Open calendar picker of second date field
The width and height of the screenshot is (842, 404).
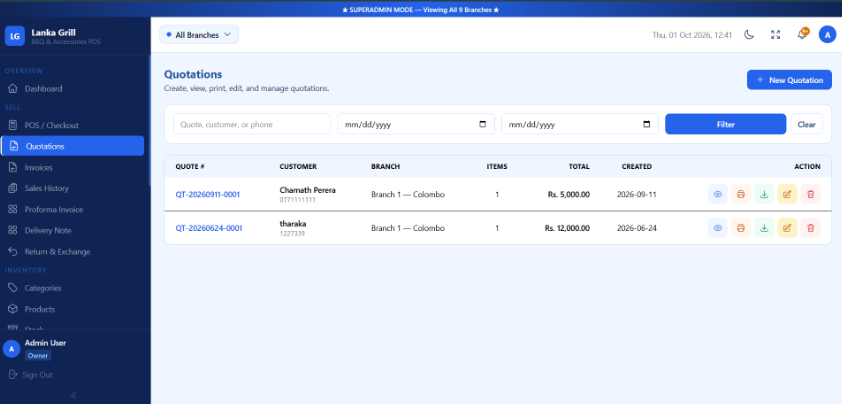click(647, 124)
